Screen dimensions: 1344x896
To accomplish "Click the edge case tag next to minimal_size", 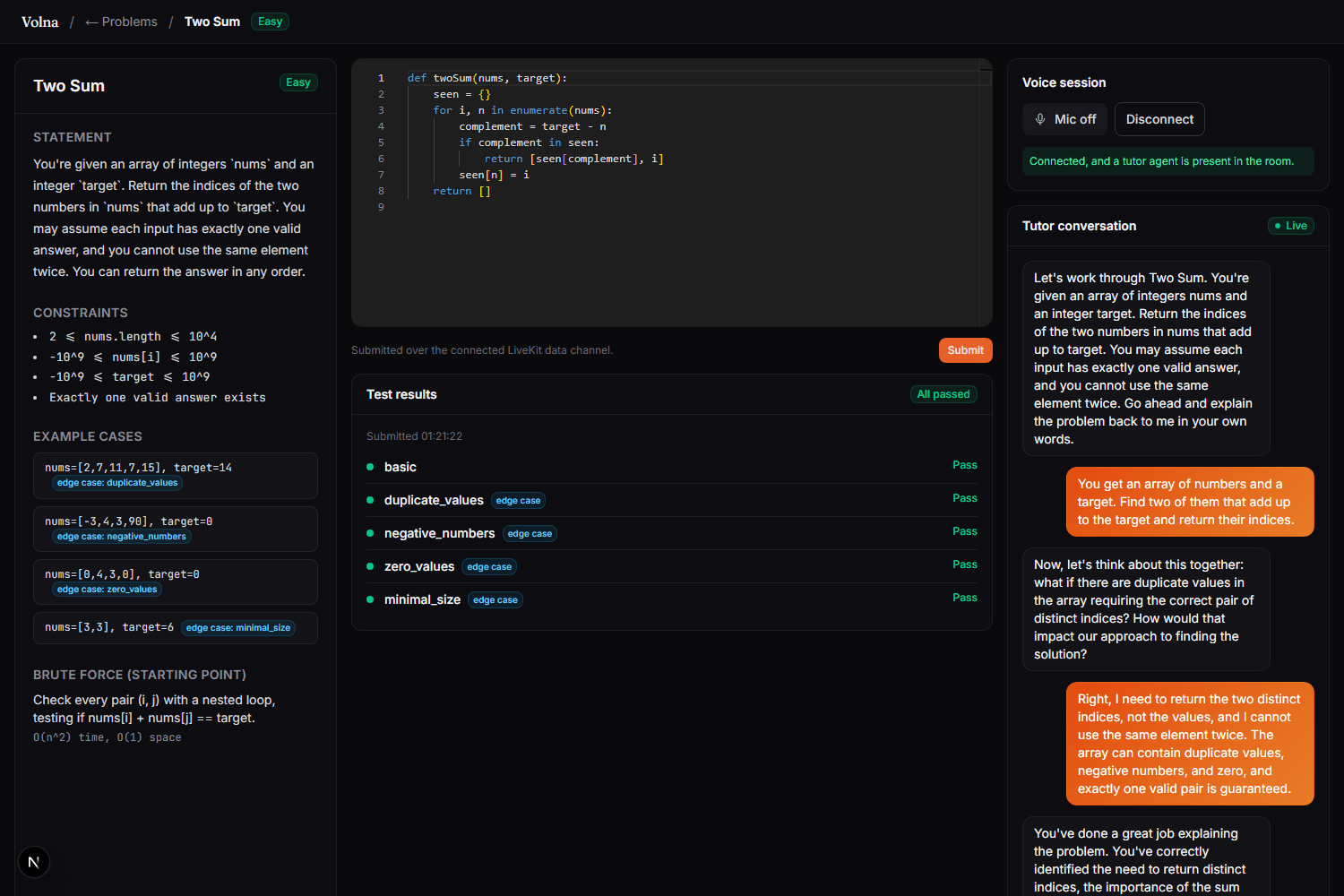I will (495, 600).
